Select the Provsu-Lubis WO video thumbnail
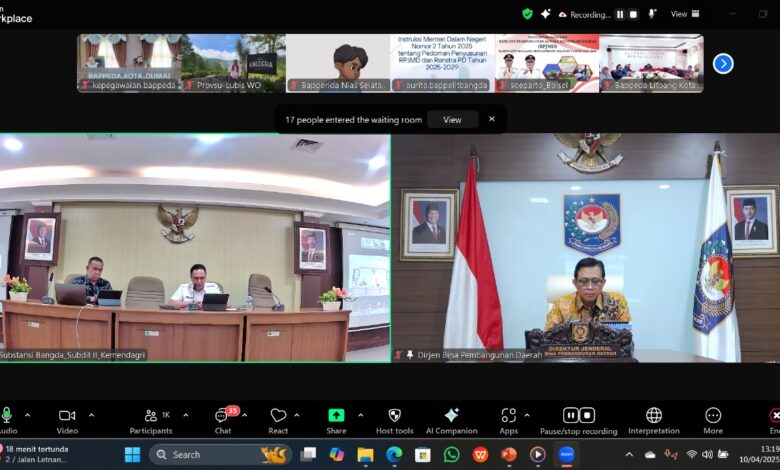 coord(233,64)
